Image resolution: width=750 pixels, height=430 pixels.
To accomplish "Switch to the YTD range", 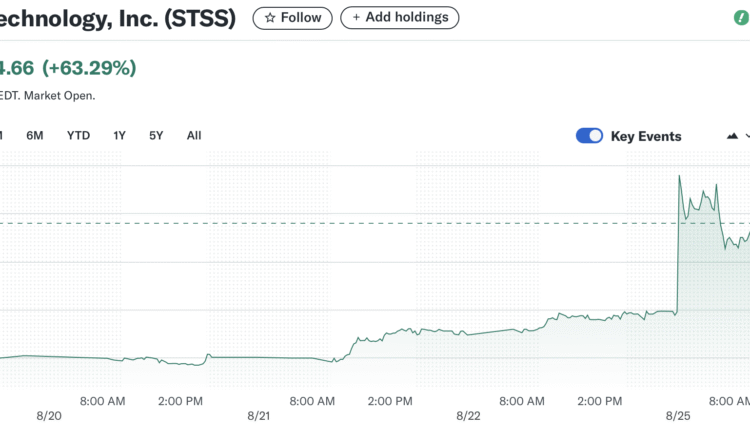I will [78, 135].
